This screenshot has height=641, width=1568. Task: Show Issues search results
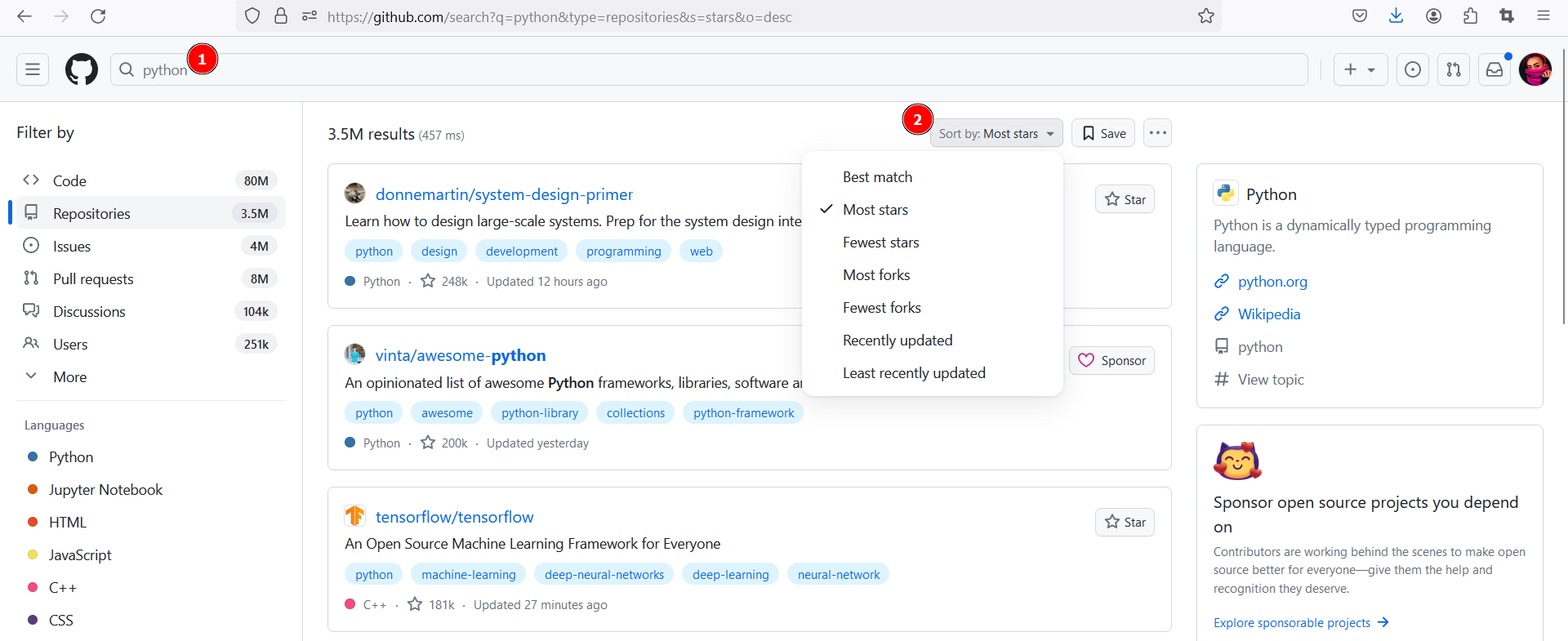[151, 246]
